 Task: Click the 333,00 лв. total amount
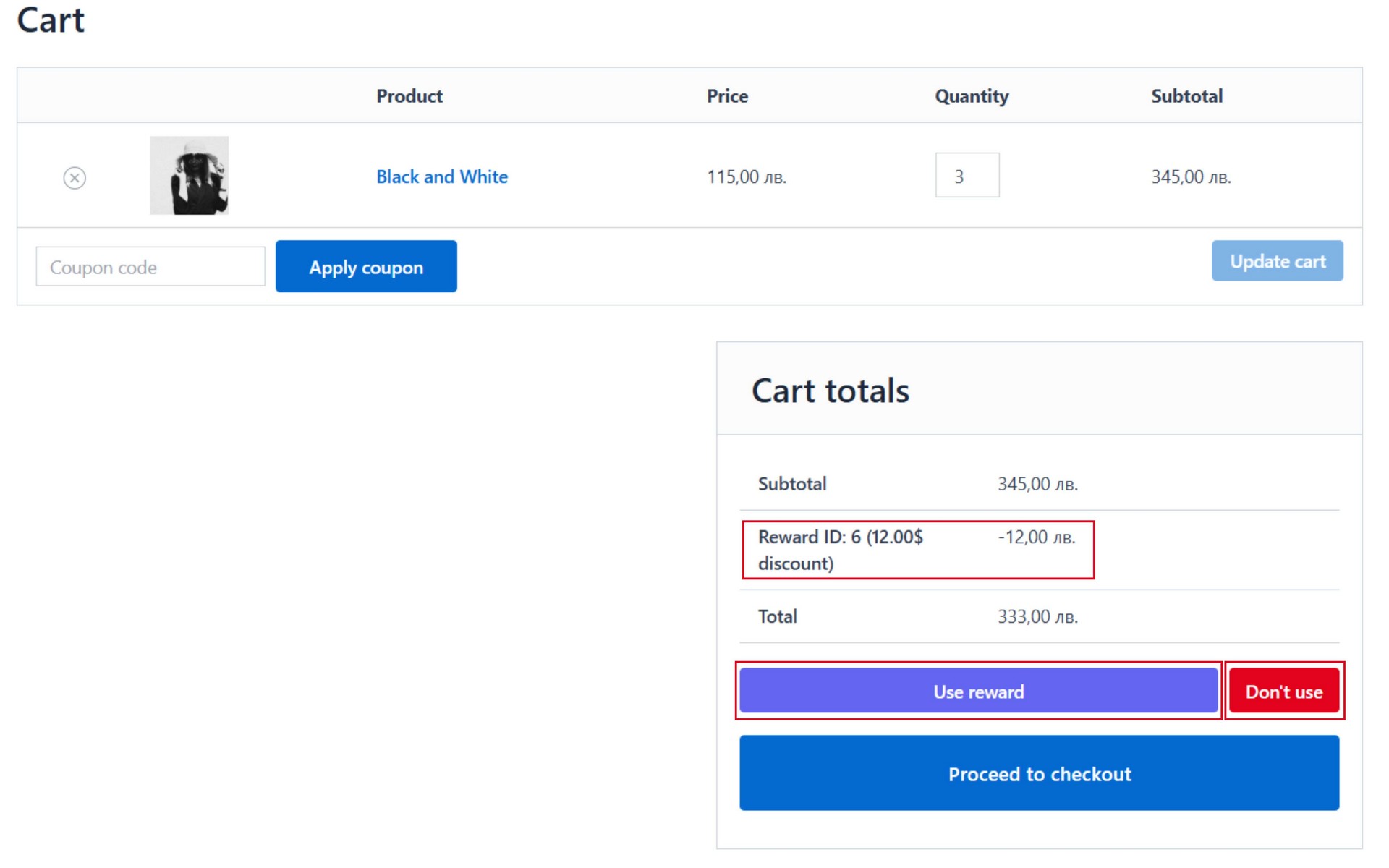tap(1037, 617)
